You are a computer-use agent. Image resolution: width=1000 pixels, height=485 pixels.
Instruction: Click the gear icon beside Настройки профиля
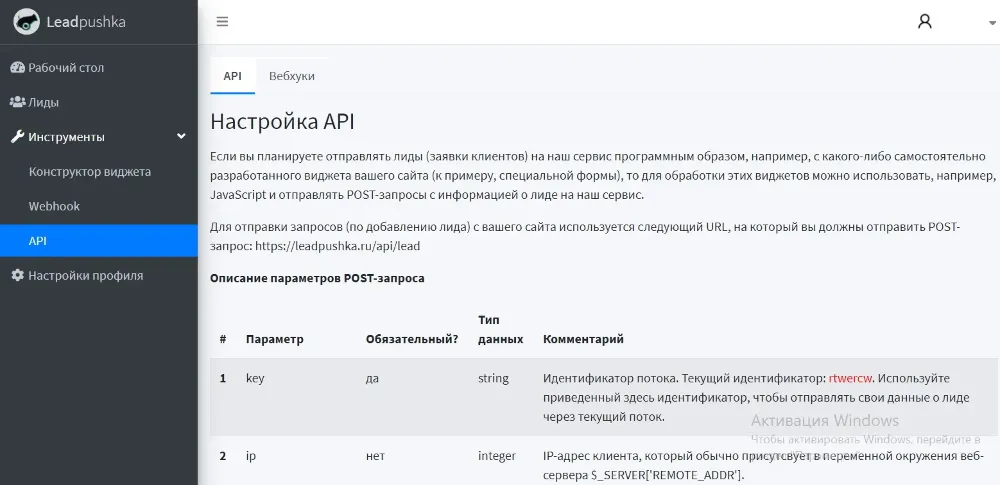tap(17, 276)
